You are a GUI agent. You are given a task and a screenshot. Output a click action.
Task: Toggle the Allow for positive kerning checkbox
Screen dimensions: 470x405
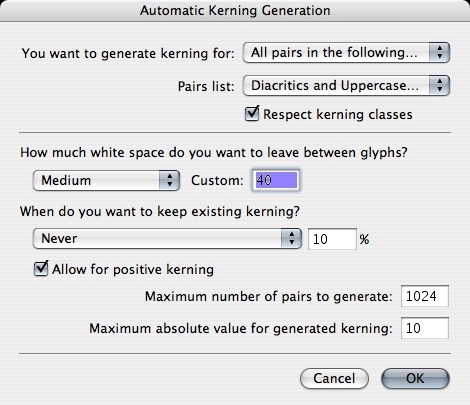pos(41,268)
